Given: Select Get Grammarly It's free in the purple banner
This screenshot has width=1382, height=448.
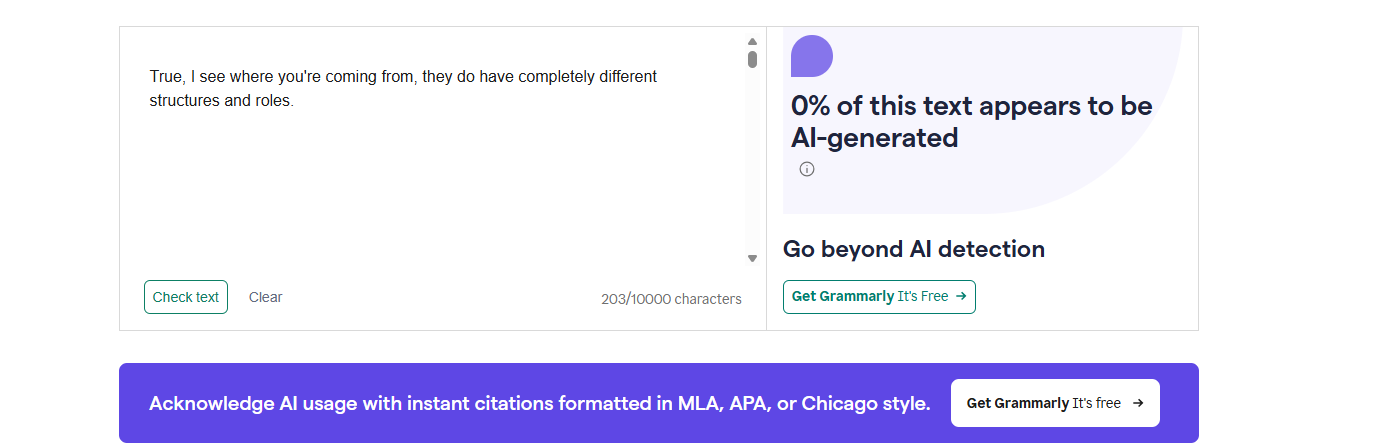Looking at the screenshot, I should click(x=1055, y=403).
